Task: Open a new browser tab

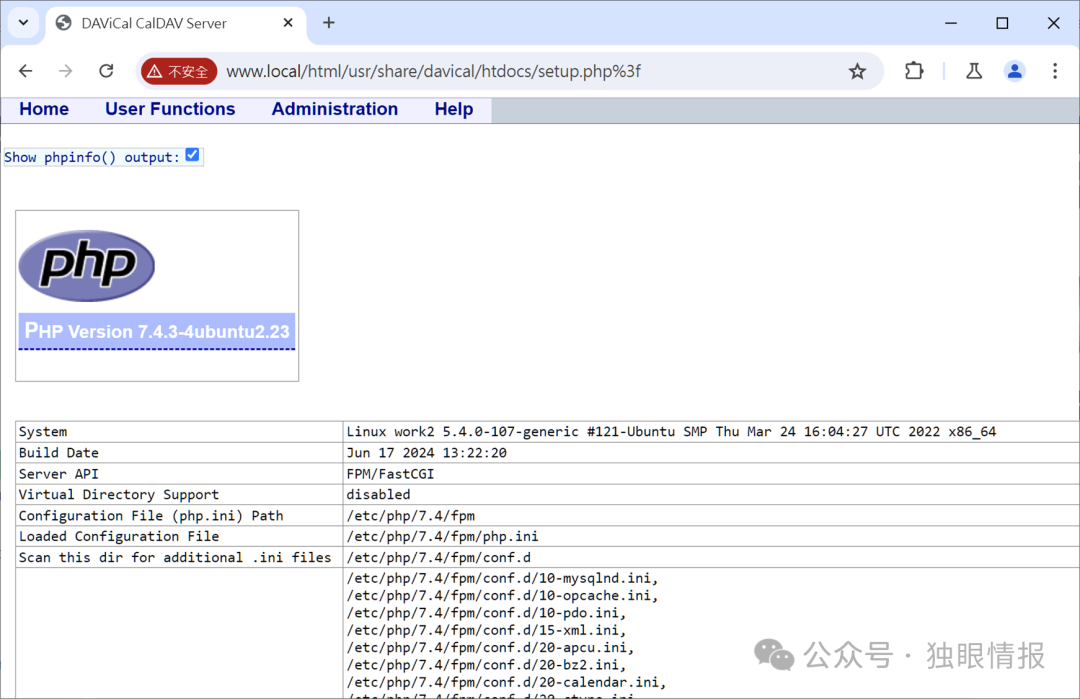Action: click(329, 23)
